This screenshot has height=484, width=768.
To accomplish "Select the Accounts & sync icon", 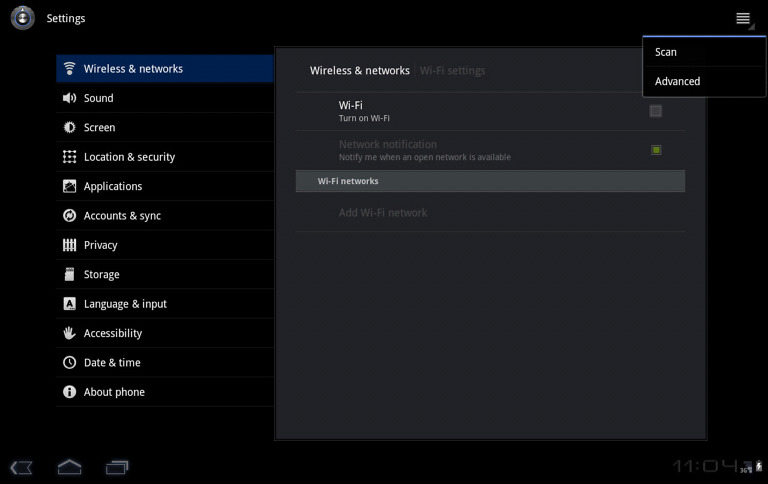I will pos(69,216).
